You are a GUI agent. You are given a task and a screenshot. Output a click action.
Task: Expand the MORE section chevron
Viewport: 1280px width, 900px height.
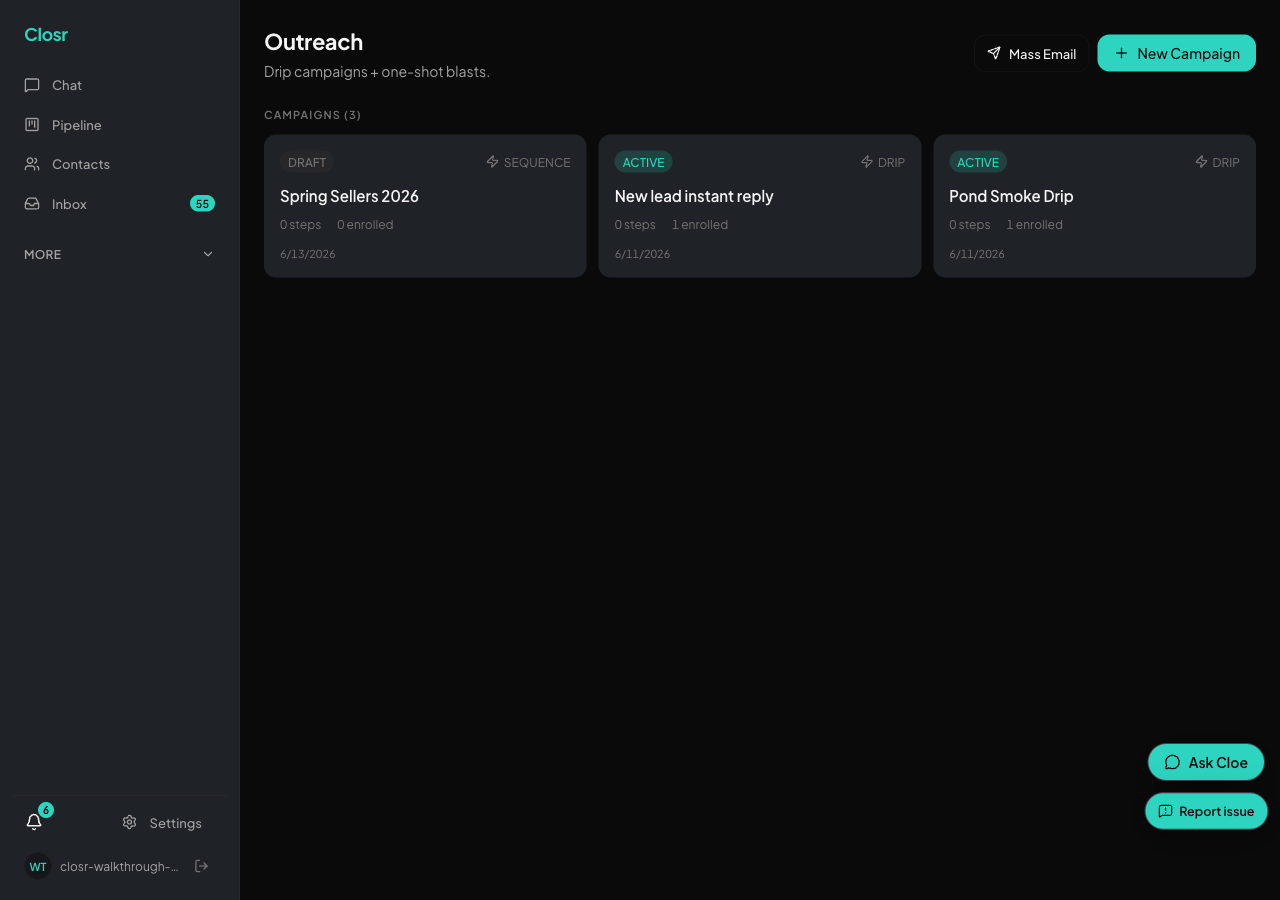[208, 254]
